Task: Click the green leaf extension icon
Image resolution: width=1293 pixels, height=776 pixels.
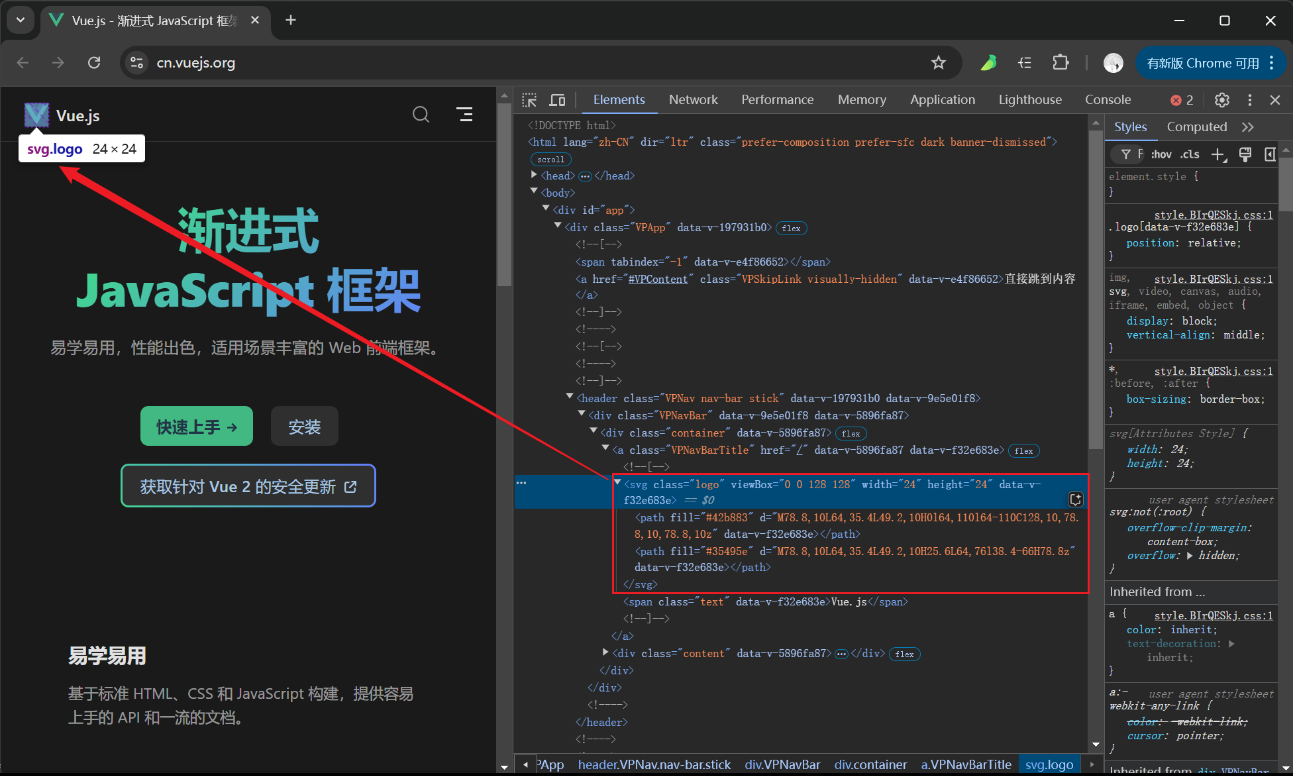Action: point(988,63)
